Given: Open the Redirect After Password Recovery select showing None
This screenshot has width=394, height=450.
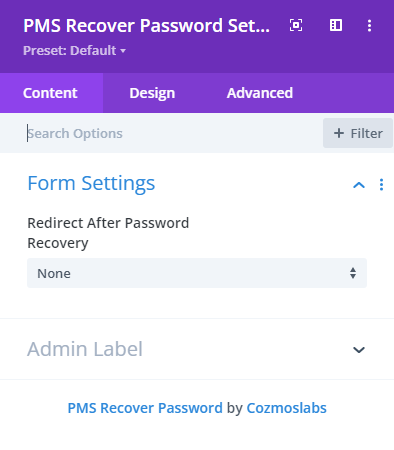Looking at the screenshot, I should 197,273.
